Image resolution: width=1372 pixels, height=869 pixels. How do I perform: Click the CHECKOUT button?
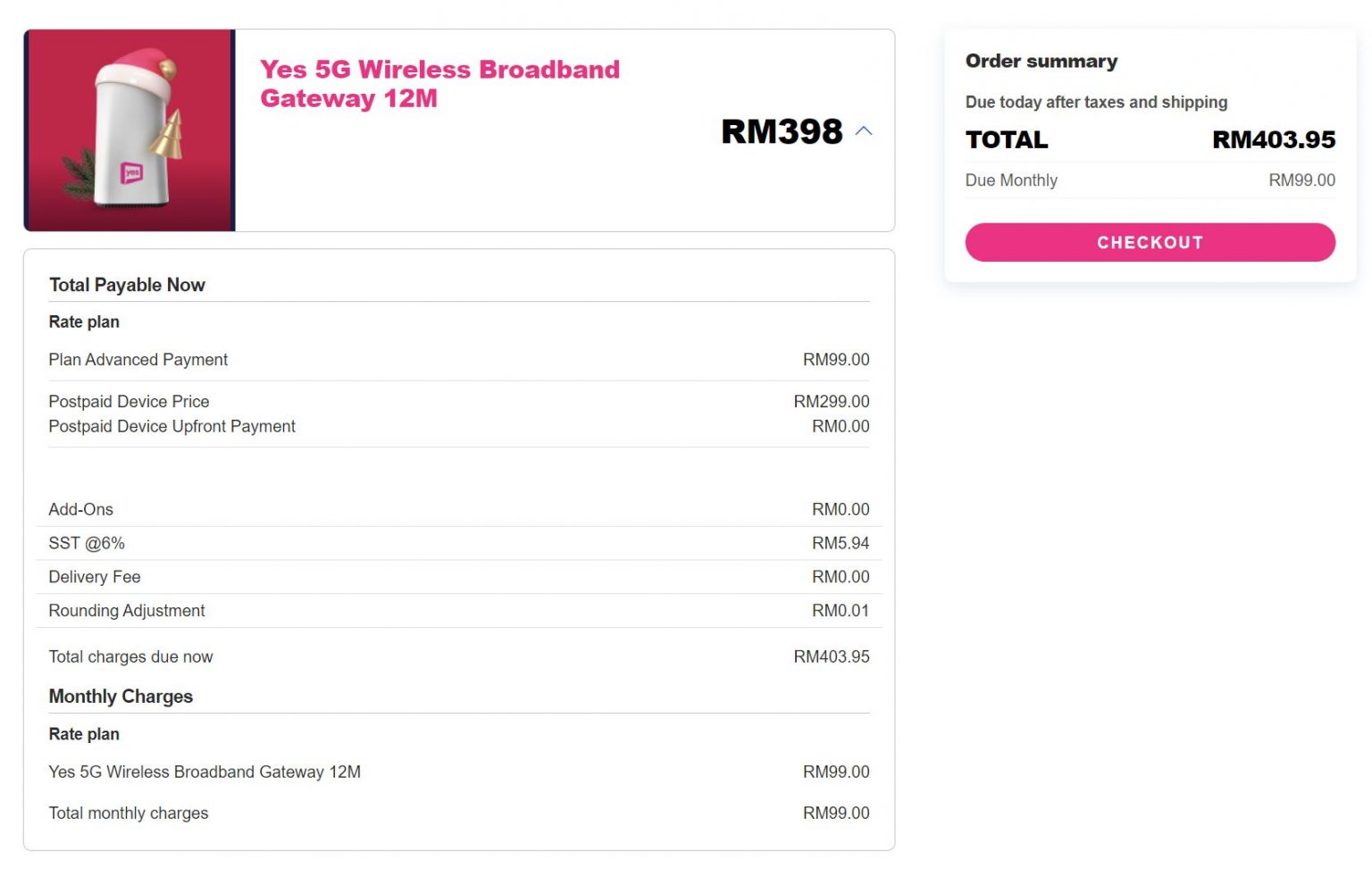[1150, 242]
